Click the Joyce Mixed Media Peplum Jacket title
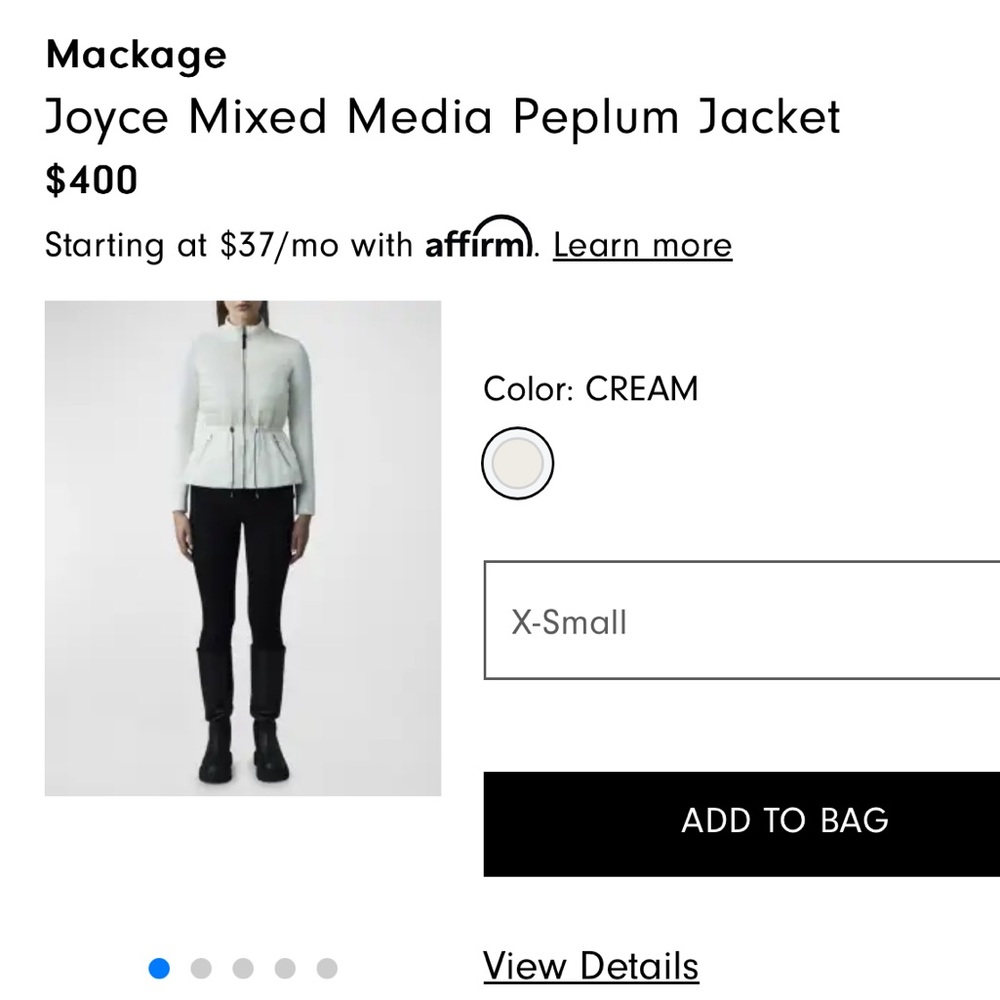This screenshot has width=1000, height=1000. (443, 117)
